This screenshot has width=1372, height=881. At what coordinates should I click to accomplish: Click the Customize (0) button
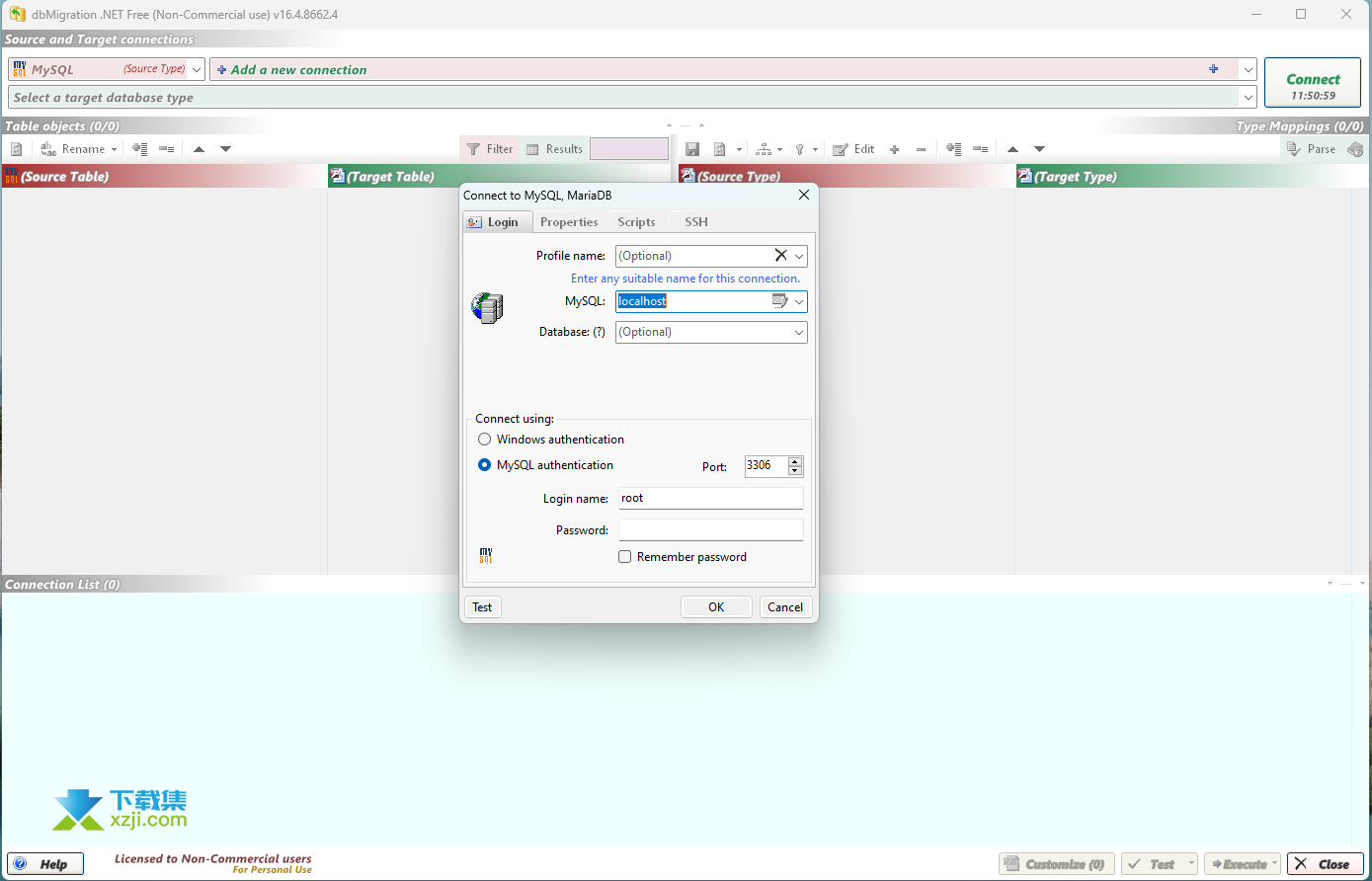tap(1057, 864)
